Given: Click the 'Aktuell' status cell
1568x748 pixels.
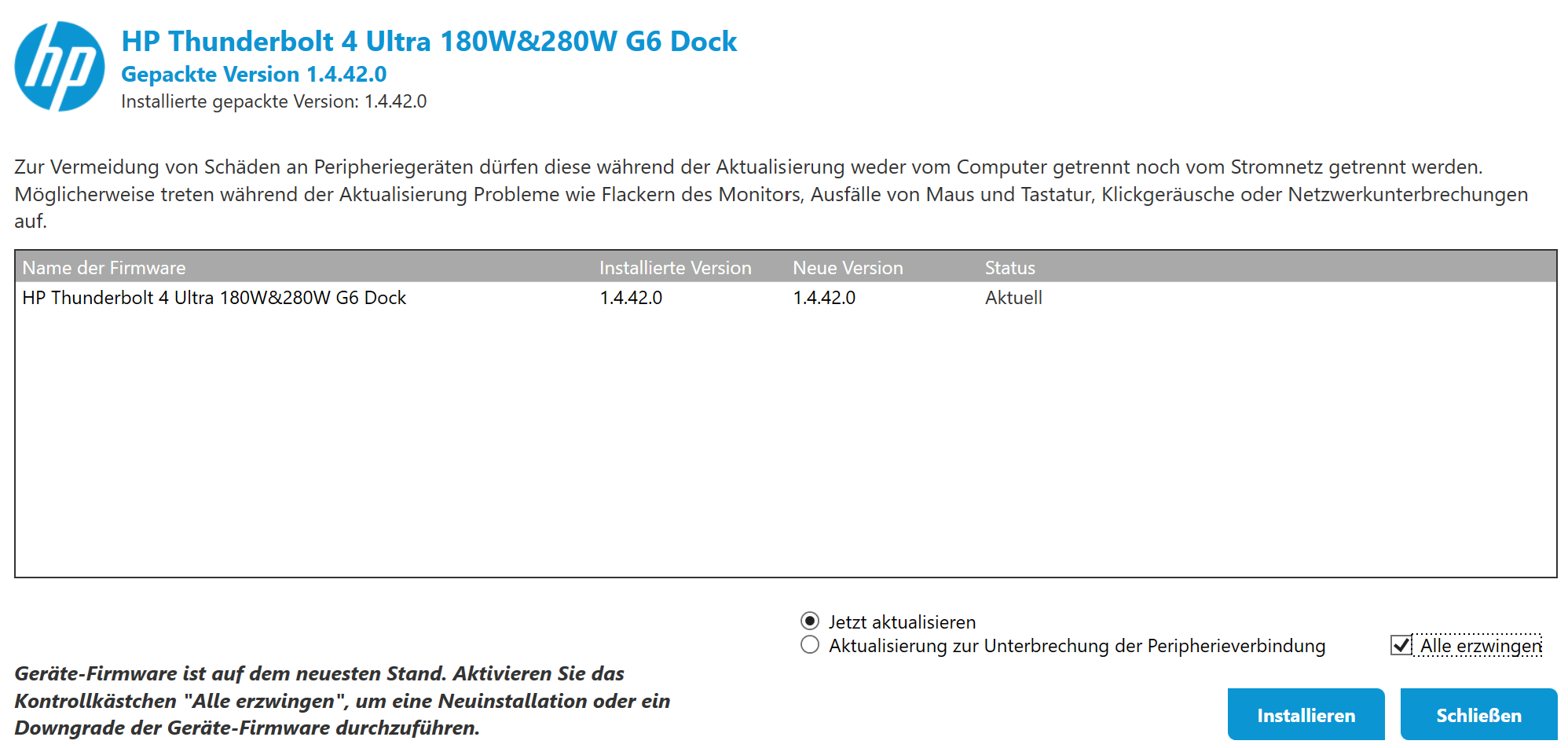Looking at the screenshot, I should (1013, 298).
